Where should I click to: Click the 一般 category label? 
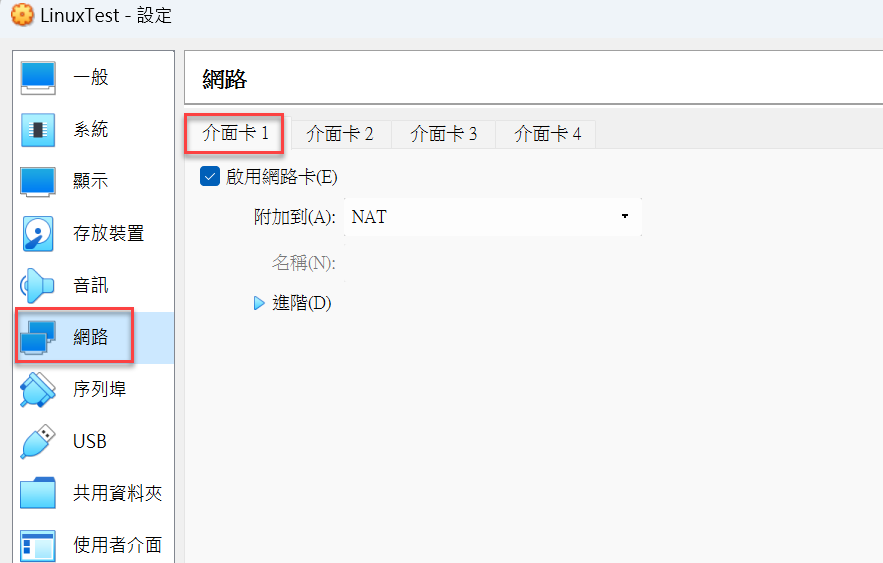pos(91,77)
